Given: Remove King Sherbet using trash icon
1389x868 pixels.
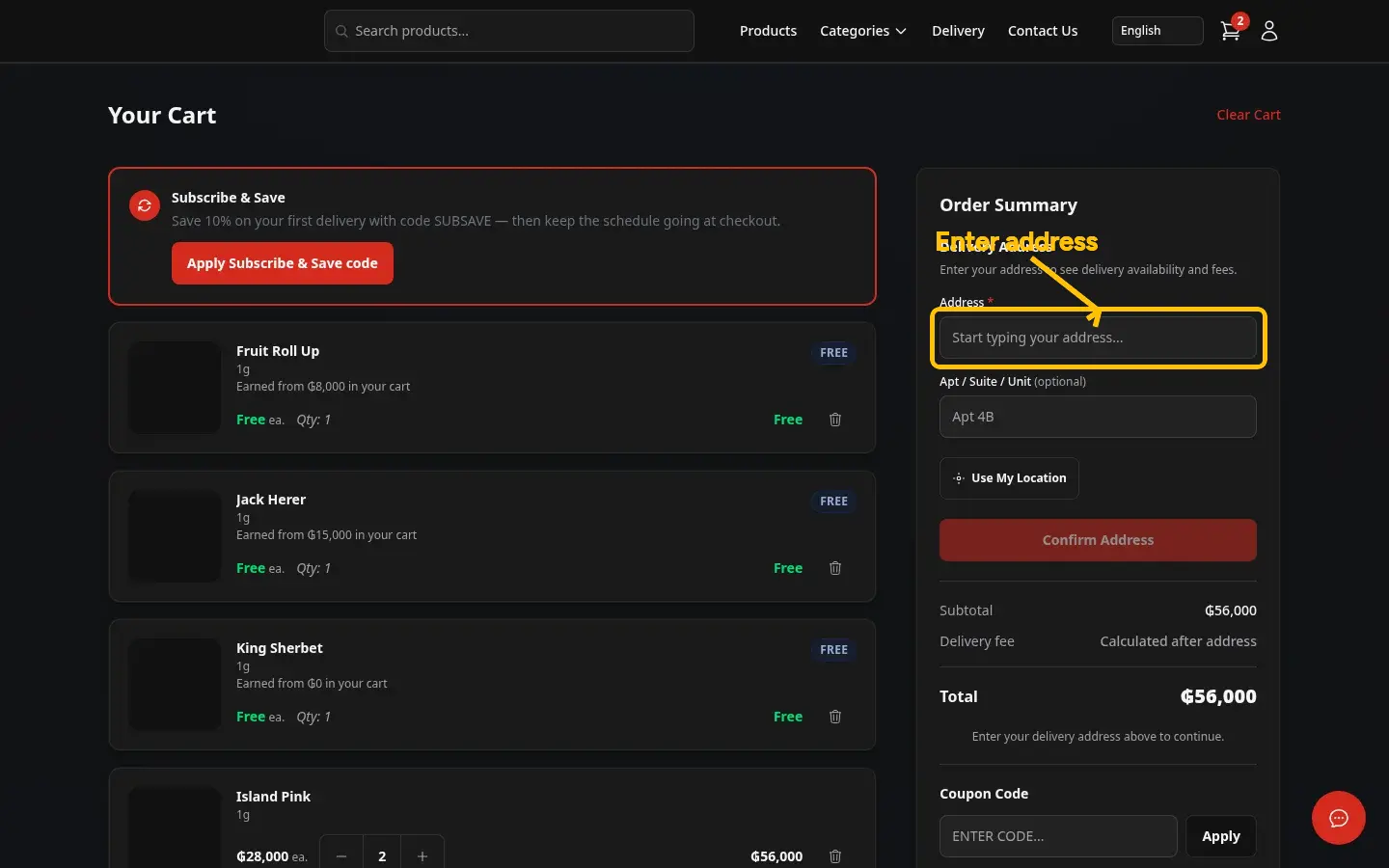Looking at the screenshot, I should [x=835, y=717].
